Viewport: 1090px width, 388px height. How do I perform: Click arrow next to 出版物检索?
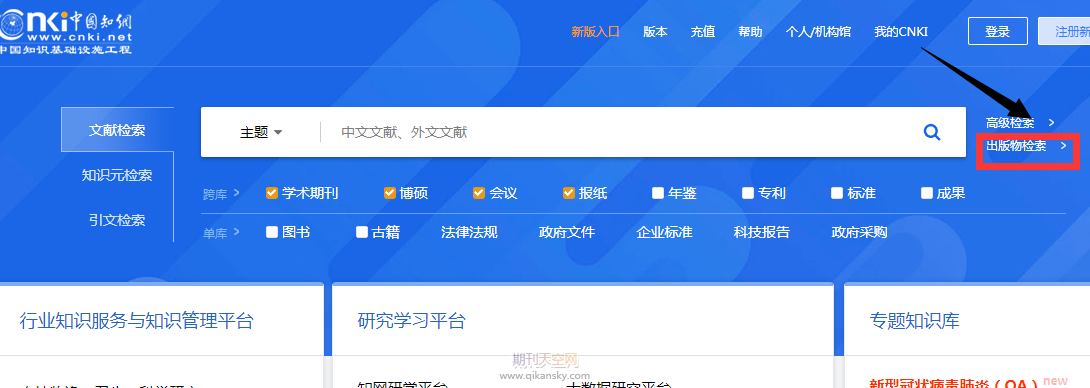click(1064, 146)
